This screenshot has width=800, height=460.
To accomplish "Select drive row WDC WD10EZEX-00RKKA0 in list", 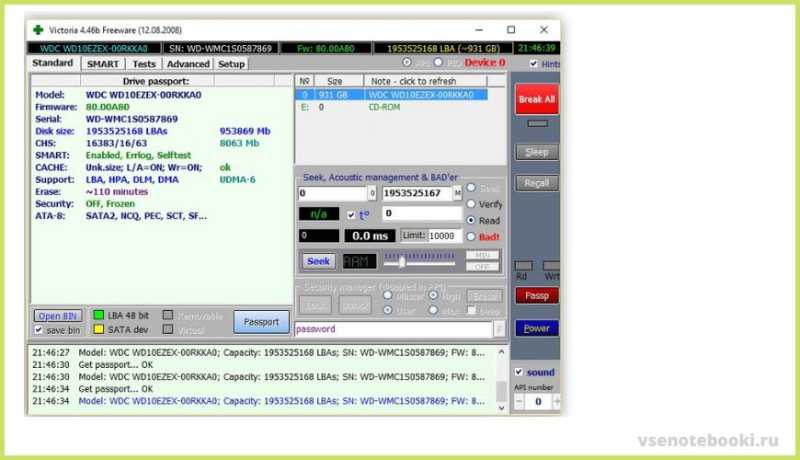I will [391, 95].
